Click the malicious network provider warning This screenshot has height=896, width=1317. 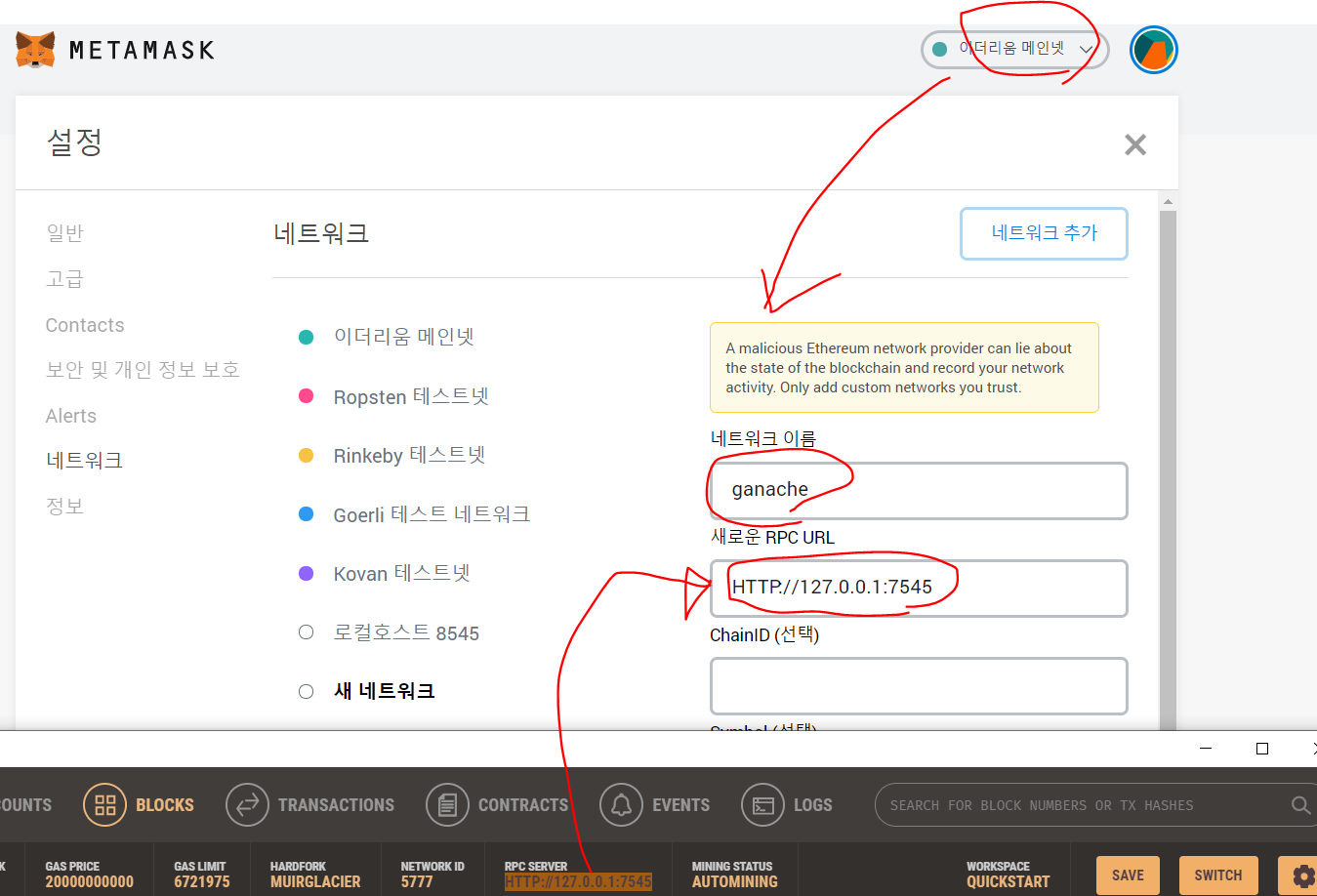[904, 368]
